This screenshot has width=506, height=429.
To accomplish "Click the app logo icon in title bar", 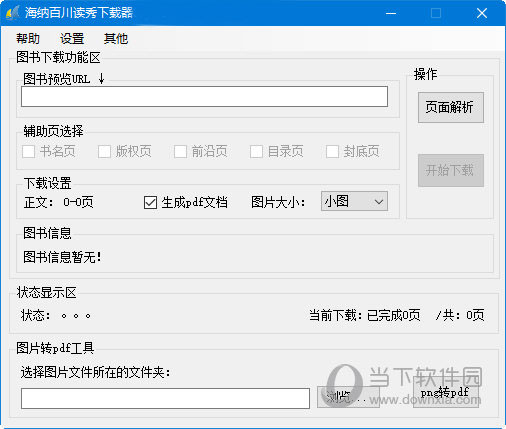I will 13,13.
